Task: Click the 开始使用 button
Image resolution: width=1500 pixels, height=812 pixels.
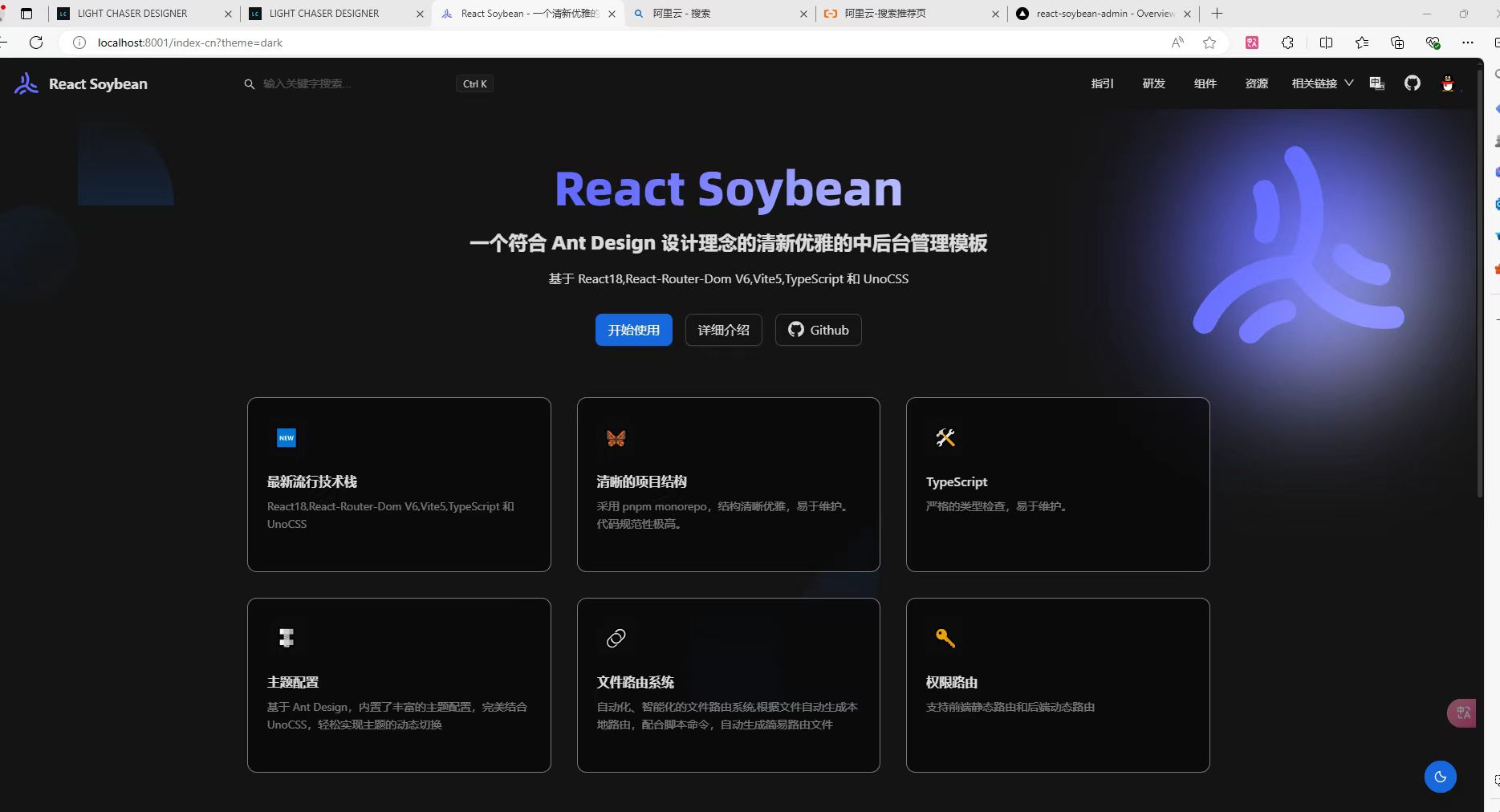Action: pos(633,330)
